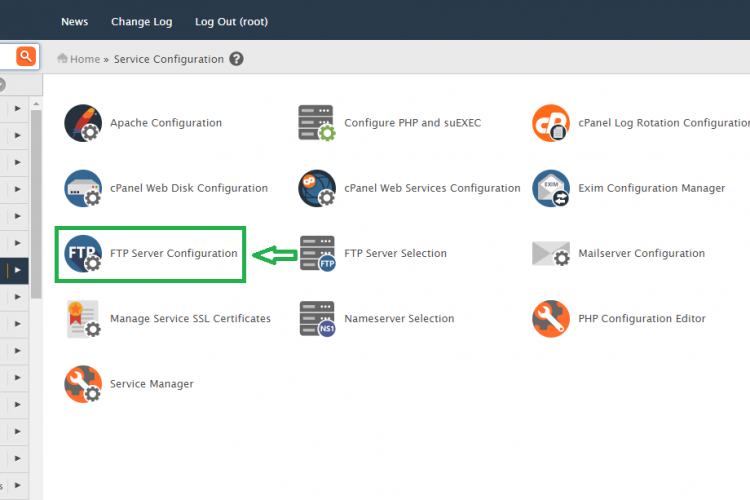Open Service Manager link

152,384
